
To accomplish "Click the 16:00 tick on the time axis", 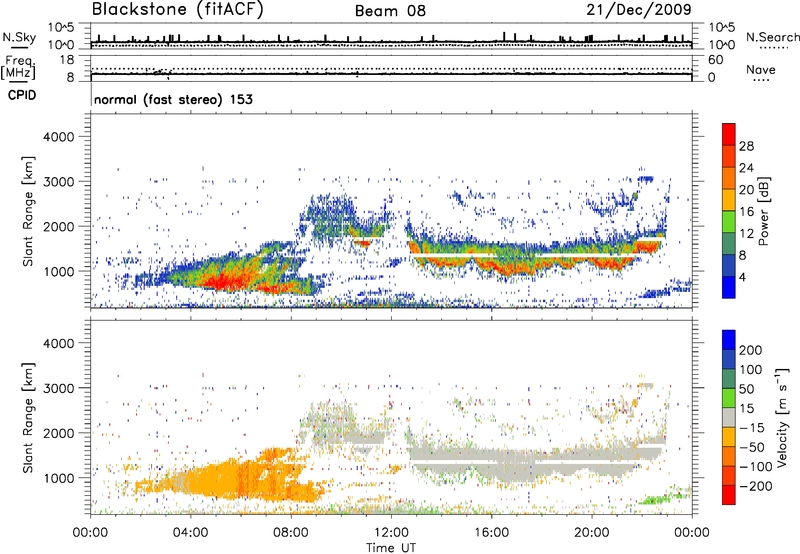I will click(x=491, y=533).
